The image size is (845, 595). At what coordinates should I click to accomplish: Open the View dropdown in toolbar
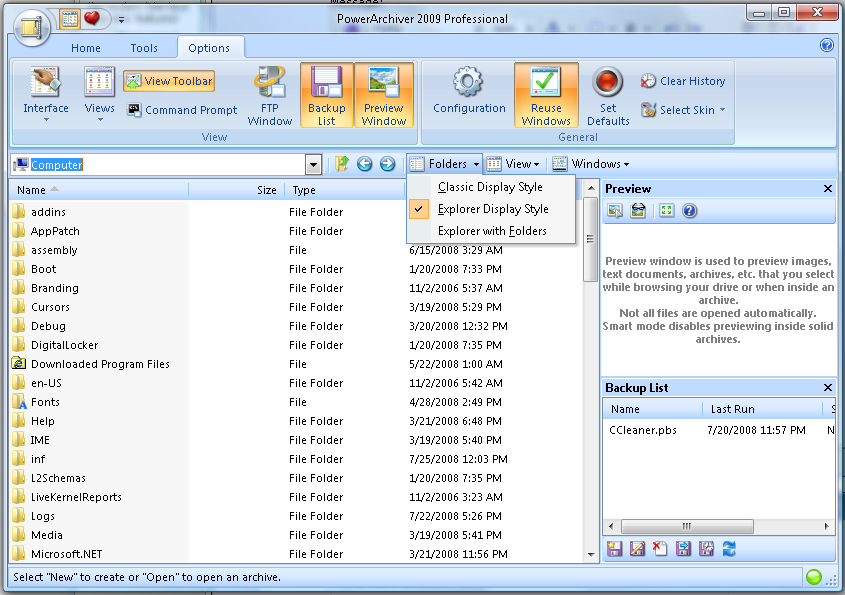coord(513,164)
